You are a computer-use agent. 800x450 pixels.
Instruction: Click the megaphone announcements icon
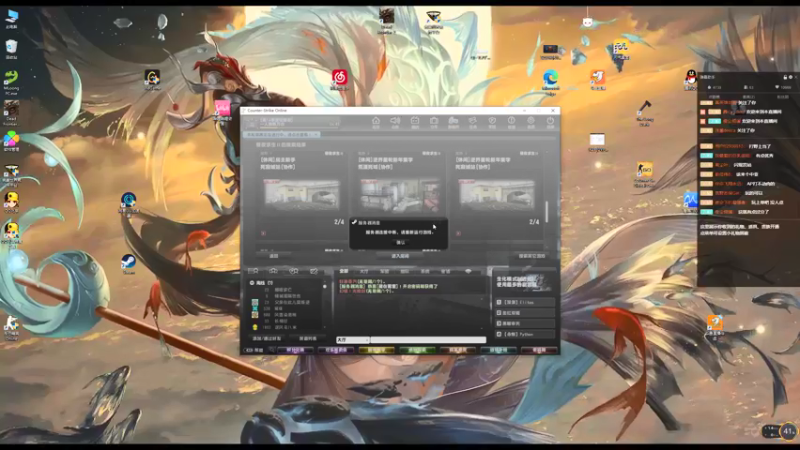pos(395,121)
